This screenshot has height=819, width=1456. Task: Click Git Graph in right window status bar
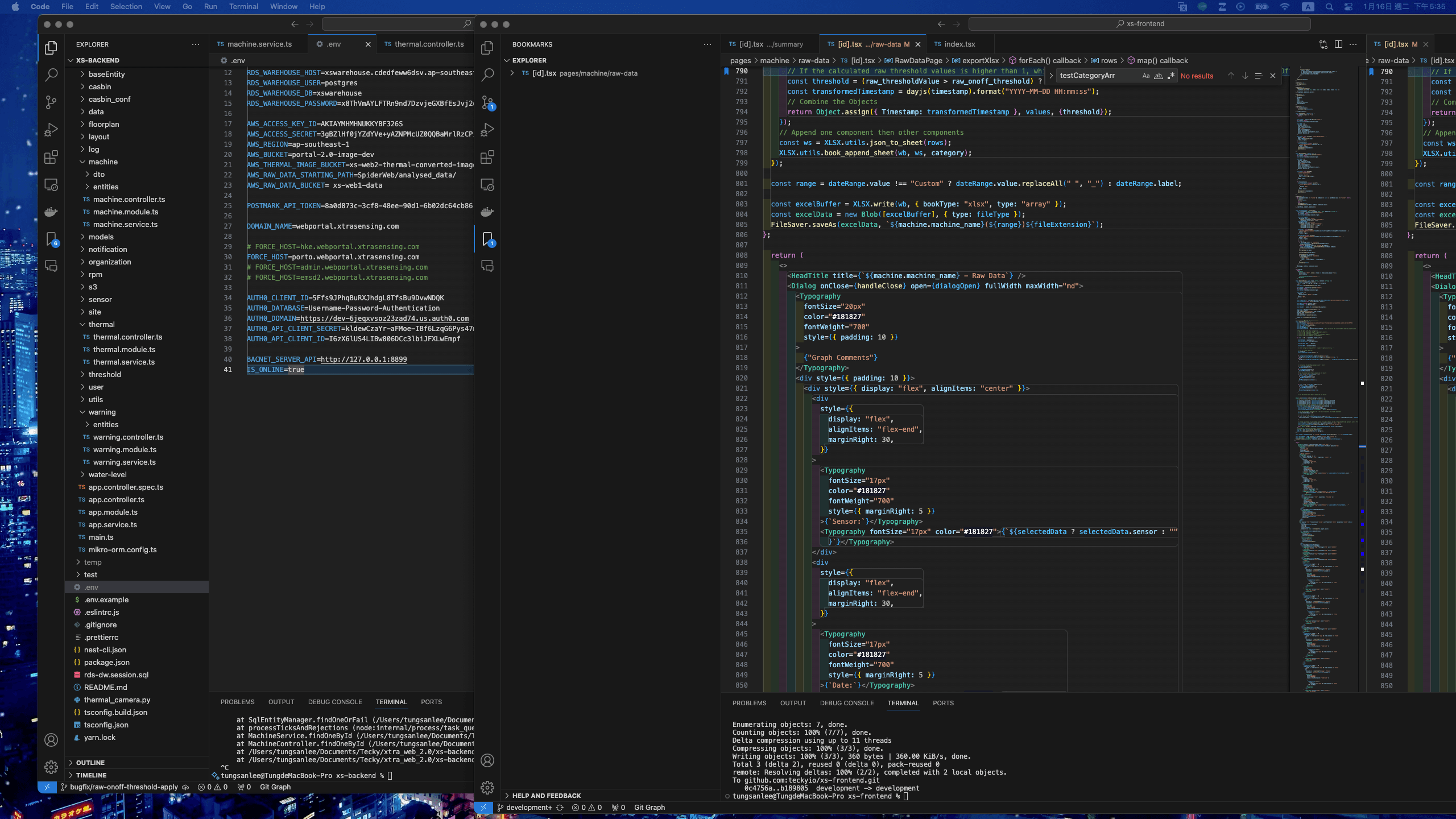[x=649, y=807]
